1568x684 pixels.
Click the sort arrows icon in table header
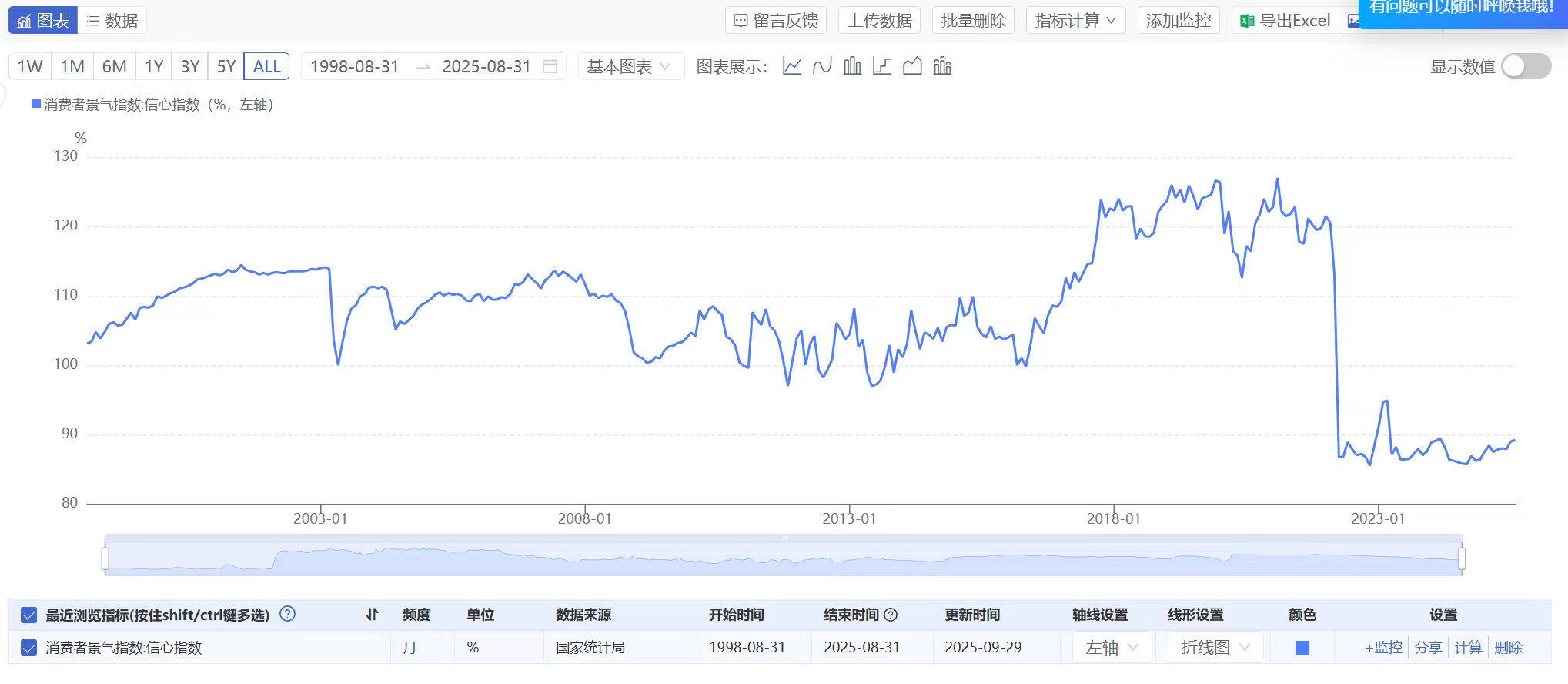pos(373,615)
